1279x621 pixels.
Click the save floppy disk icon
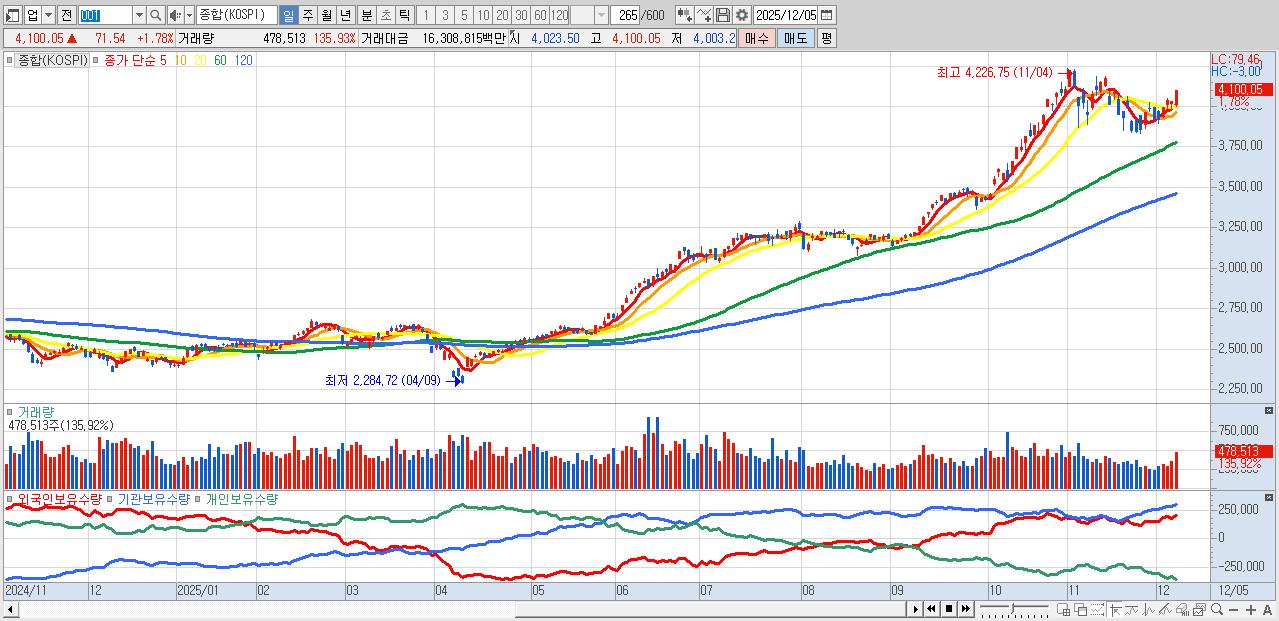723,15
